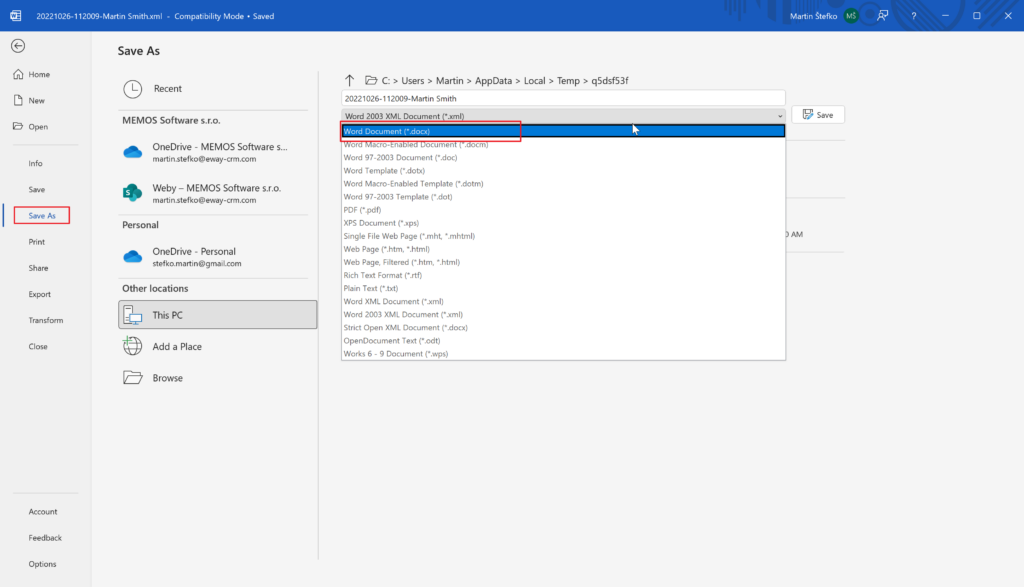Choose Works 6 - 9 Document (*.wps)
This screenshot has width=1024, height=587.
[x=563, y=353]
